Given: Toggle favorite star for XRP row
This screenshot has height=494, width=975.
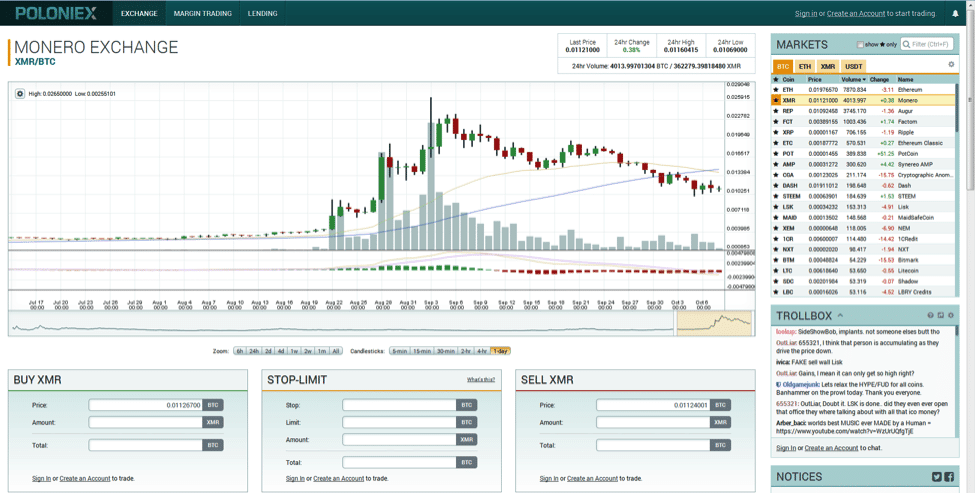Looking at the screenshot, I should pyautogui.click(x=775, y=133).
